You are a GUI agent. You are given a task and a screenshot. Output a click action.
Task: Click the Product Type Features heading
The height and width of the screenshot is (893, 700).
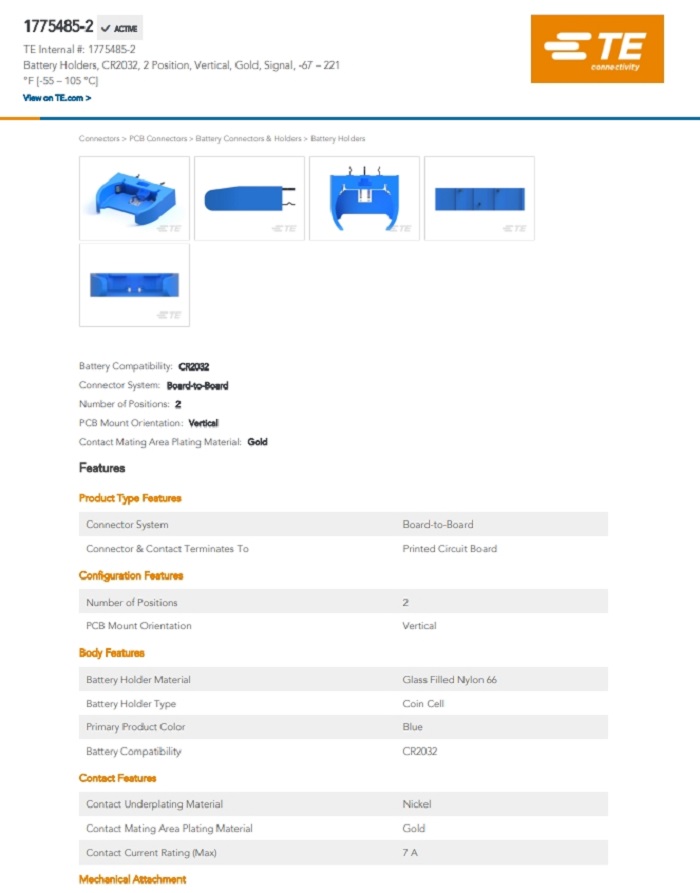click(x=130, y=498)
